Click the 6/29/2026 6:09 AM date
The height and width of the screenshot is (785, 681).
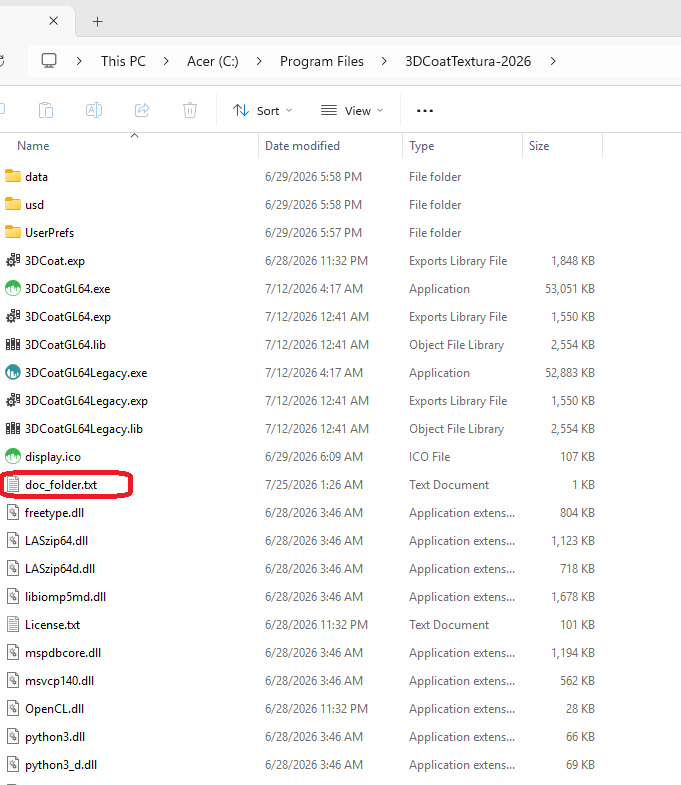coord(314,457)
